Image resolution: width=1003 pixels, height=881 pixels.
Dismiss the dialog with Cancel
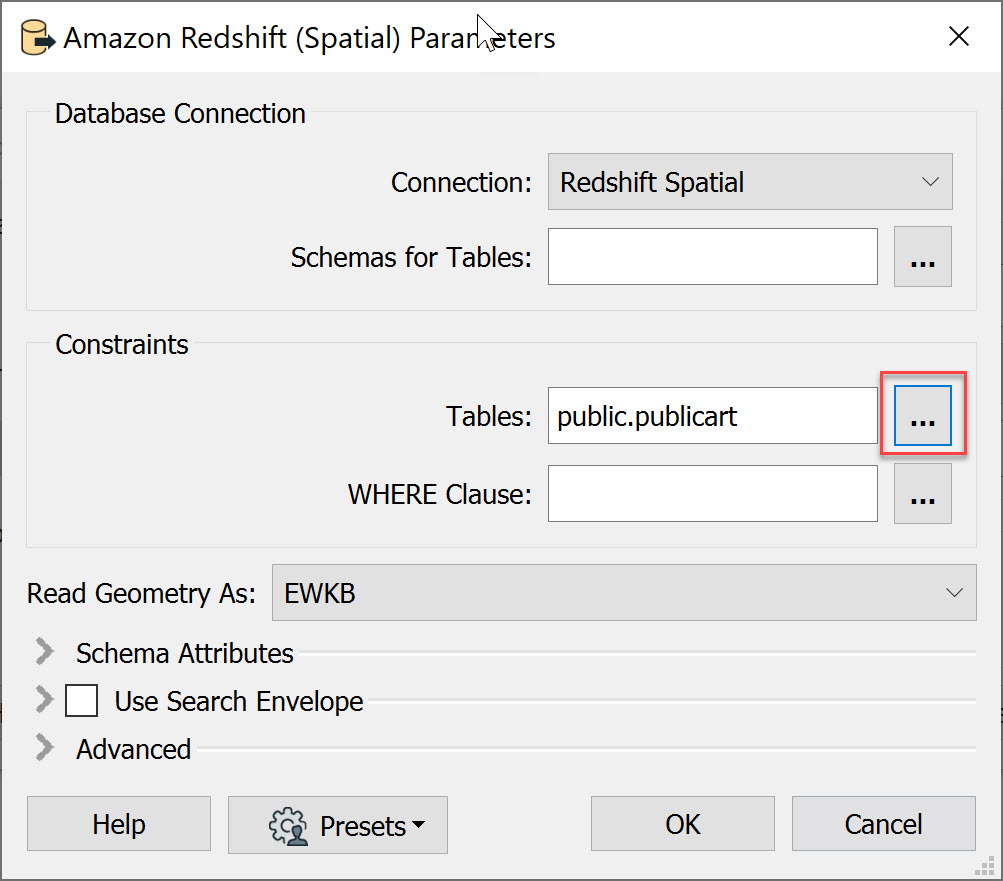coord(883,824)
